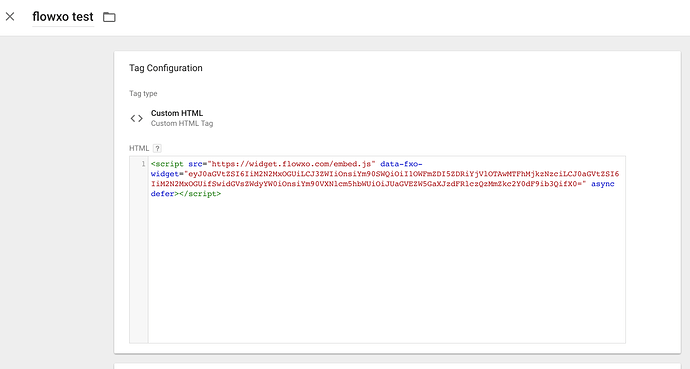The image size is (690, 369).
Task: Click line number 1 in editor gutter
Action: [143, 164]
